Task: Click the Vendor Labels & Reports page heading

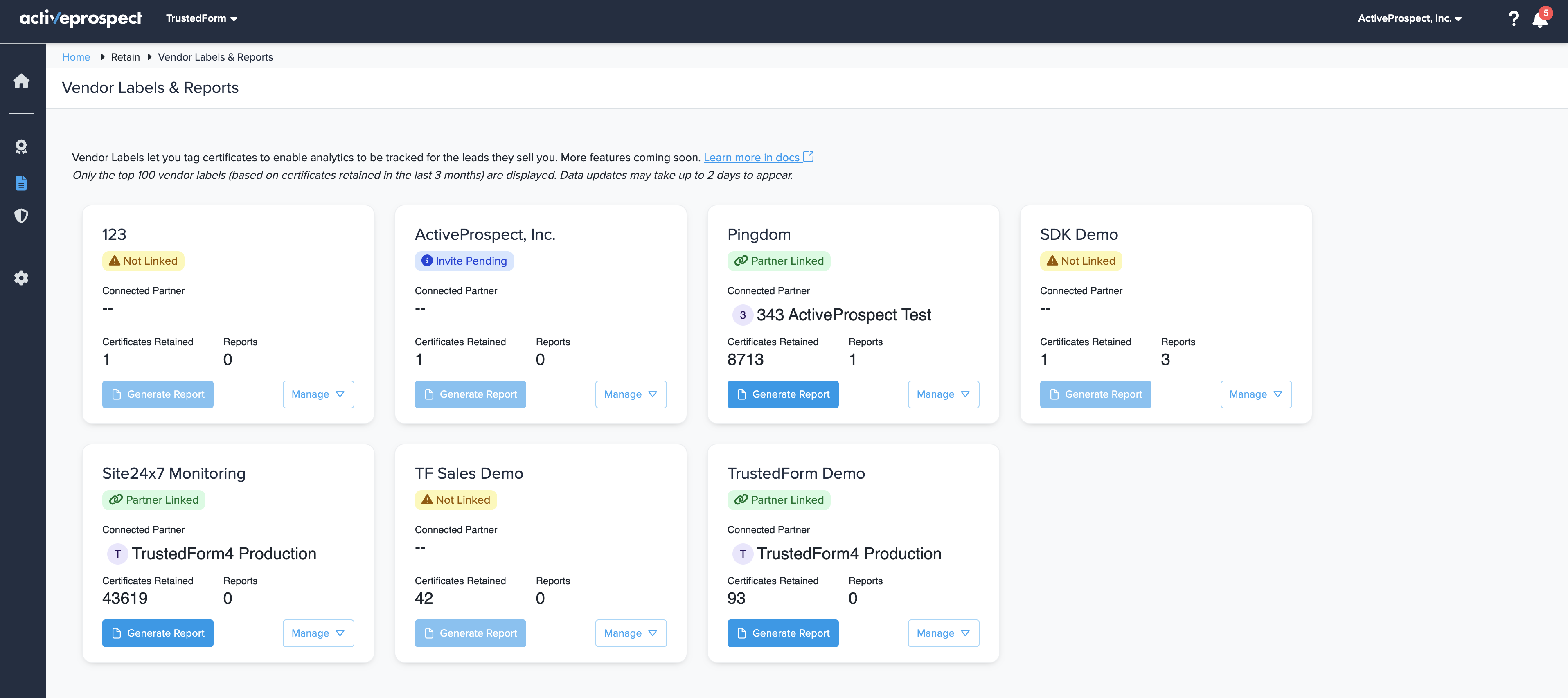Action: (x=150, y=88)
